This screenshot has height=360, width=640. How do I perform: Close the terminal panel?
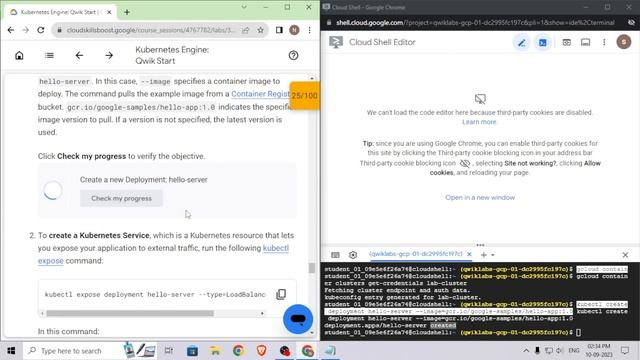pyautogui.click(x=625, y=255)
